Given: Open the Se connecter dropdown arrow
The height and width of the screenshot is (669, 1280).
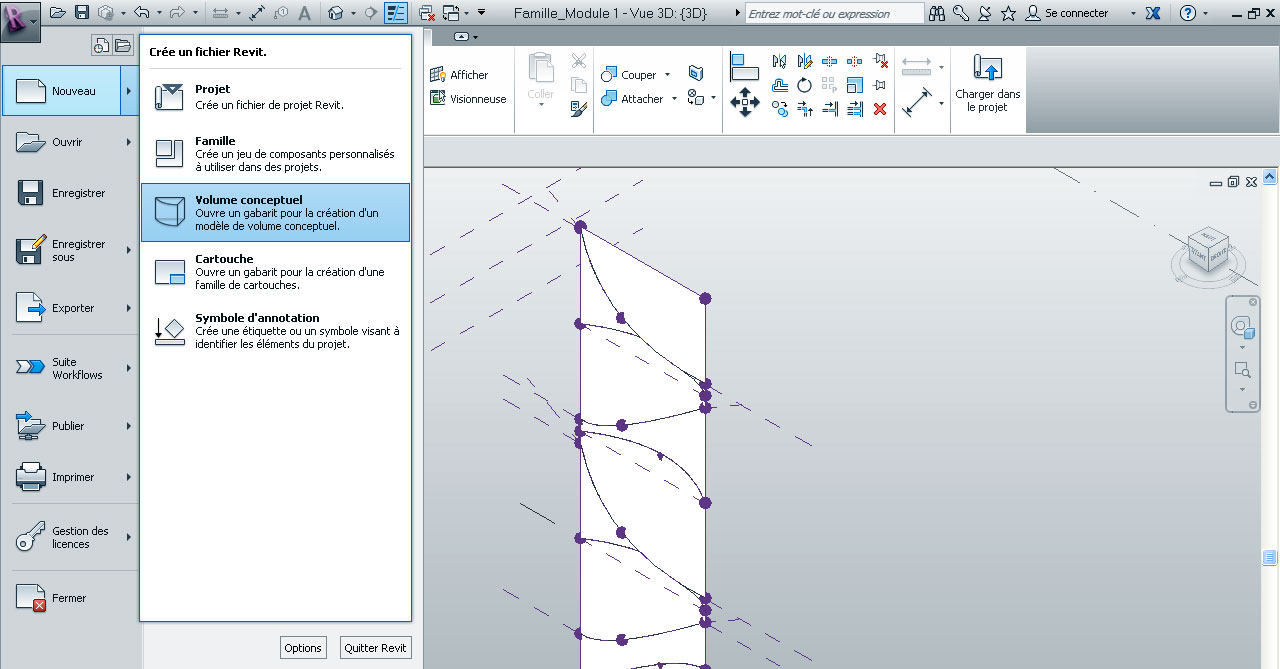Looking at the screenshot, I should (1133, 14).
